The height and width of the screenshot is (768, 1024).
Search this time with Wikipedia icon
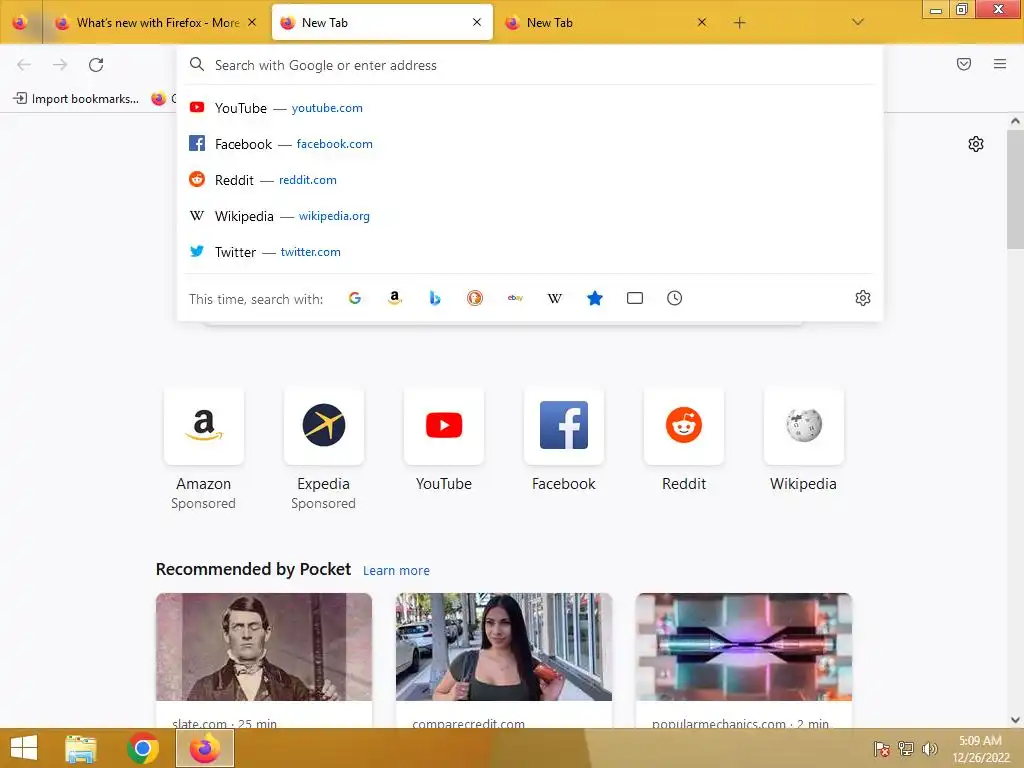pos(554,298)
